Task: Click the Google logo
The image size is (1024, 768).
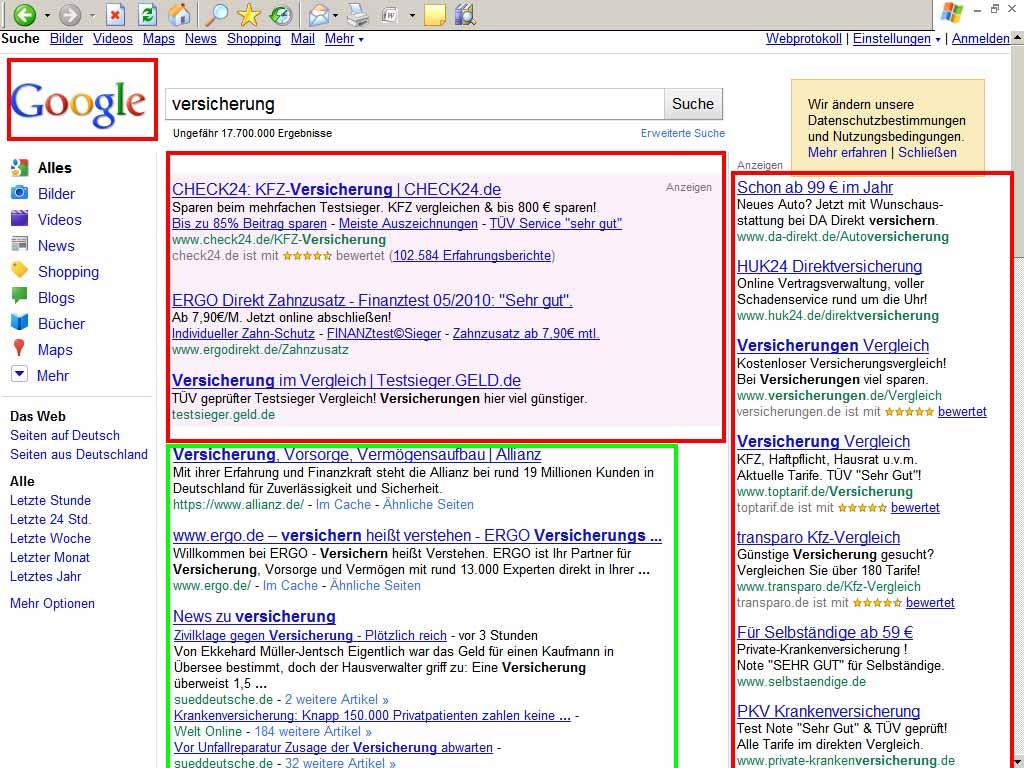Action: [x=79, y=101]
